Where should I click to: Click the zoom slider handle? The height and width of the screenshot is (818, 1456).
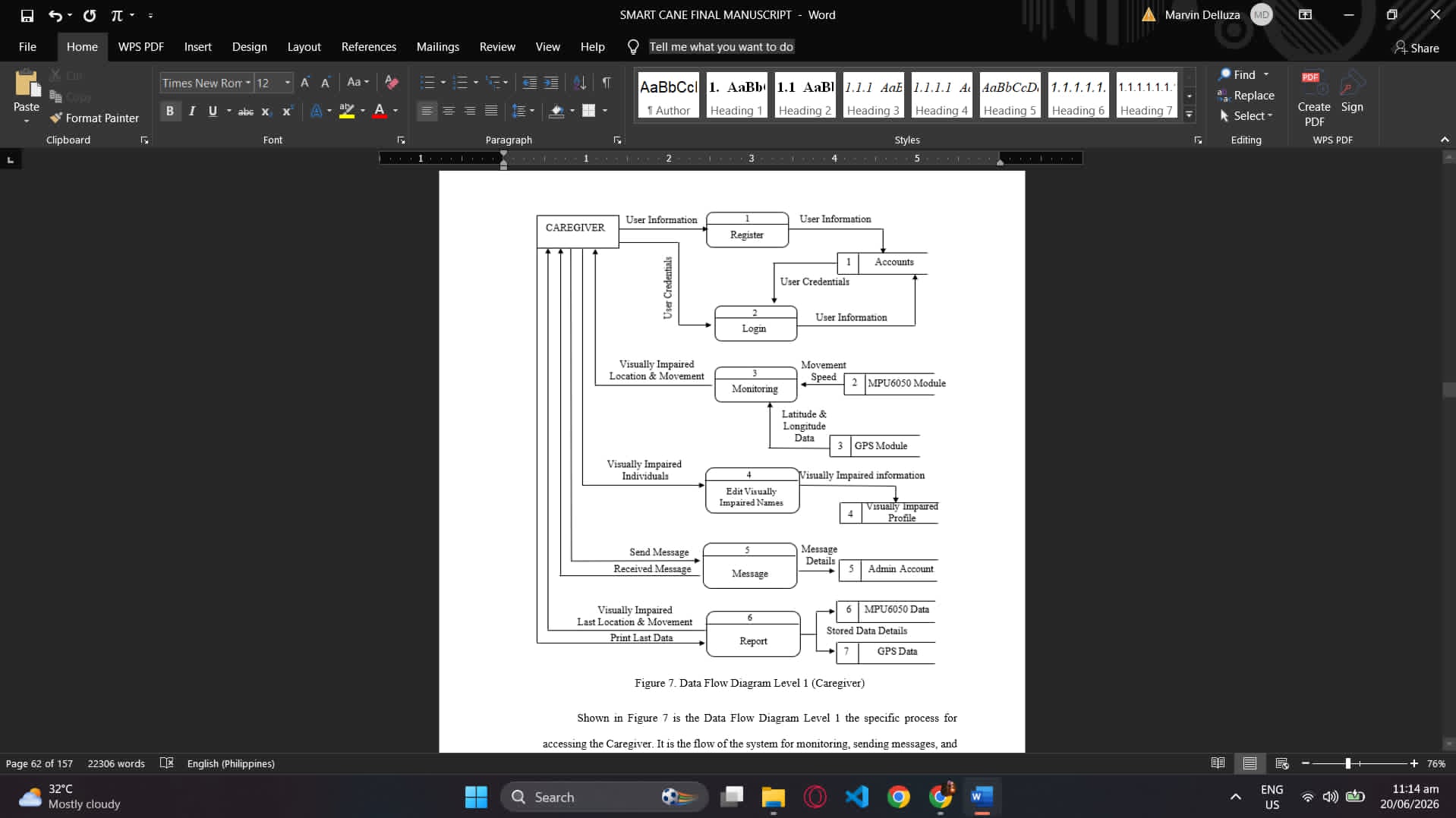[x=1348, y=763]
